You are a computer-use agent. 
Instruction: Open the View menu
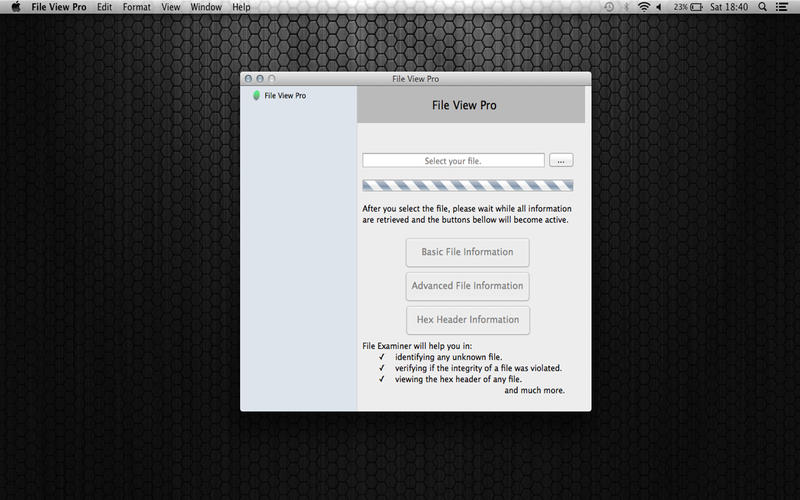pyautogui.click(x=171, y=7)
